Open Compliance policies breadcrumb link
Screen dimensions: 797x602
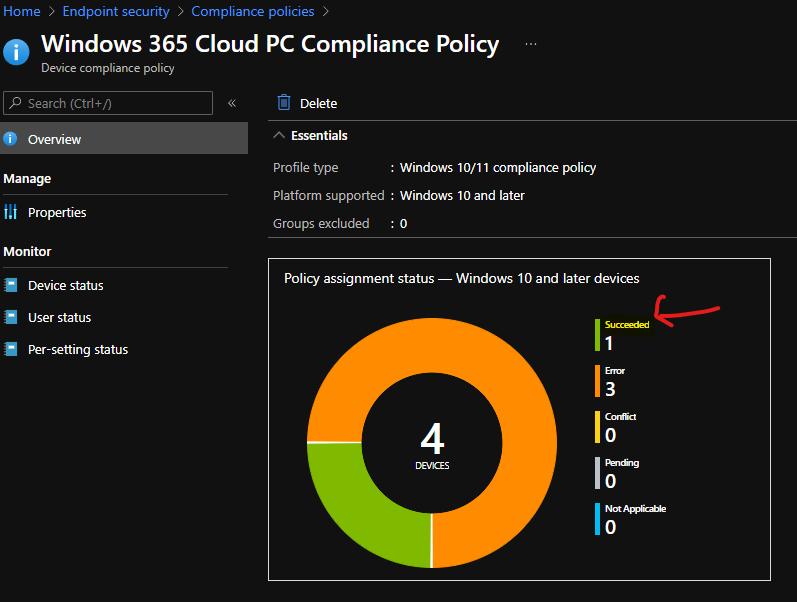253,11
